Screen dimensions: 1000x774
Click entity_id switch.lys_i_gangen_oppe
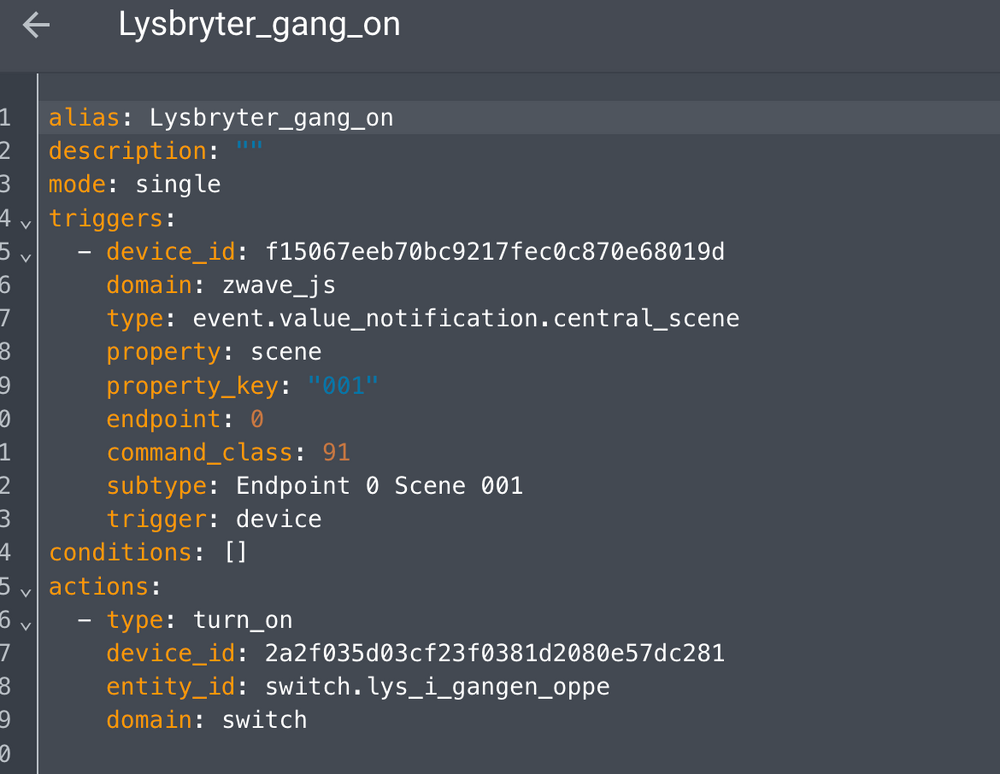pos(437,687)
